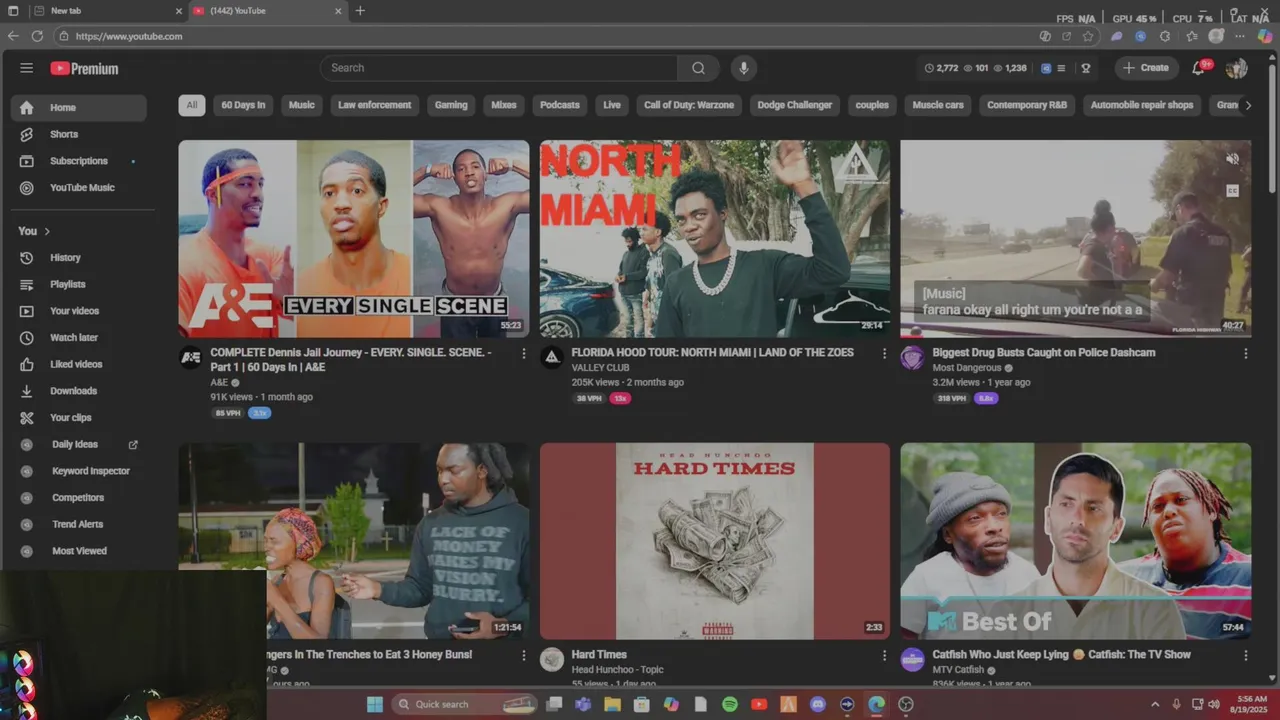Viewport: 1280px width, 720px height.
Task: Open Discord from the taskbar
Action: [818, 704]
